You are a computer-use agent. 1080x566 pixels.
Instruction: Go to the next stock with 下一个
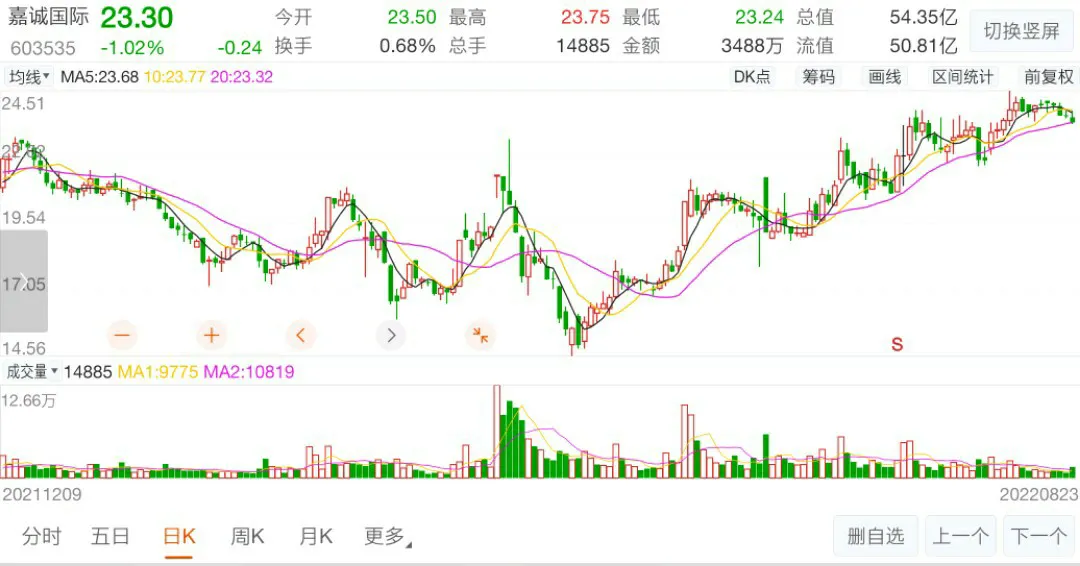coord(1039,537)
